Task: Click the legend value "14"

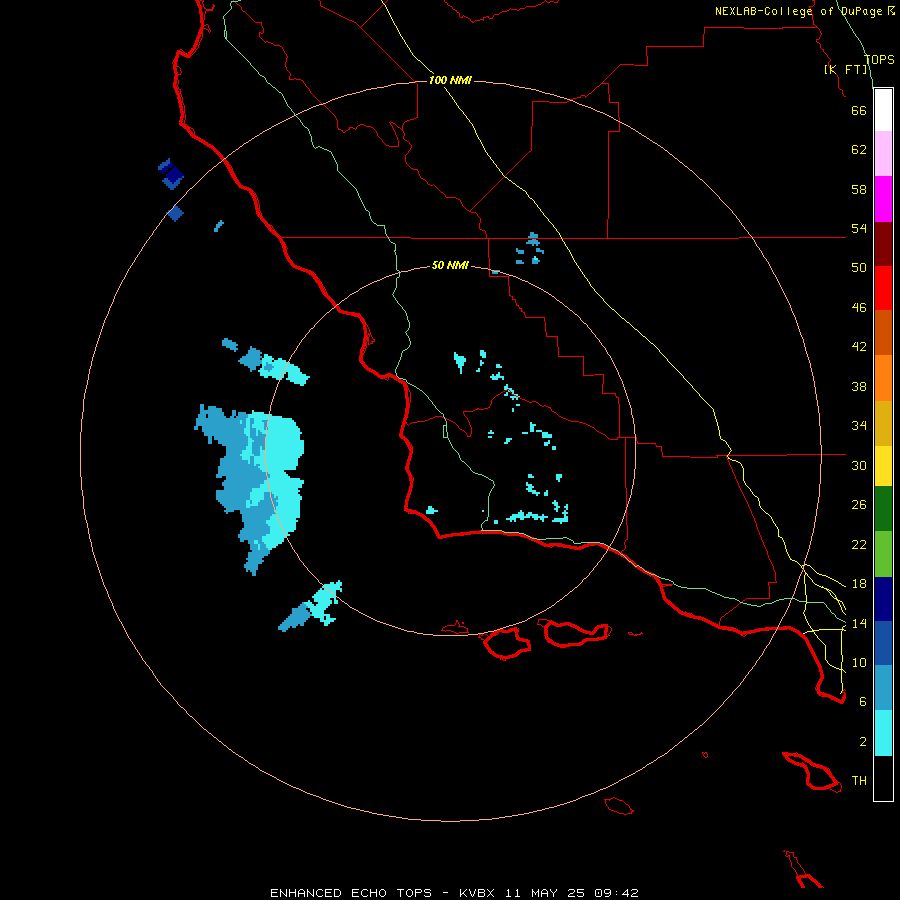Action: (x=859, y=623)
